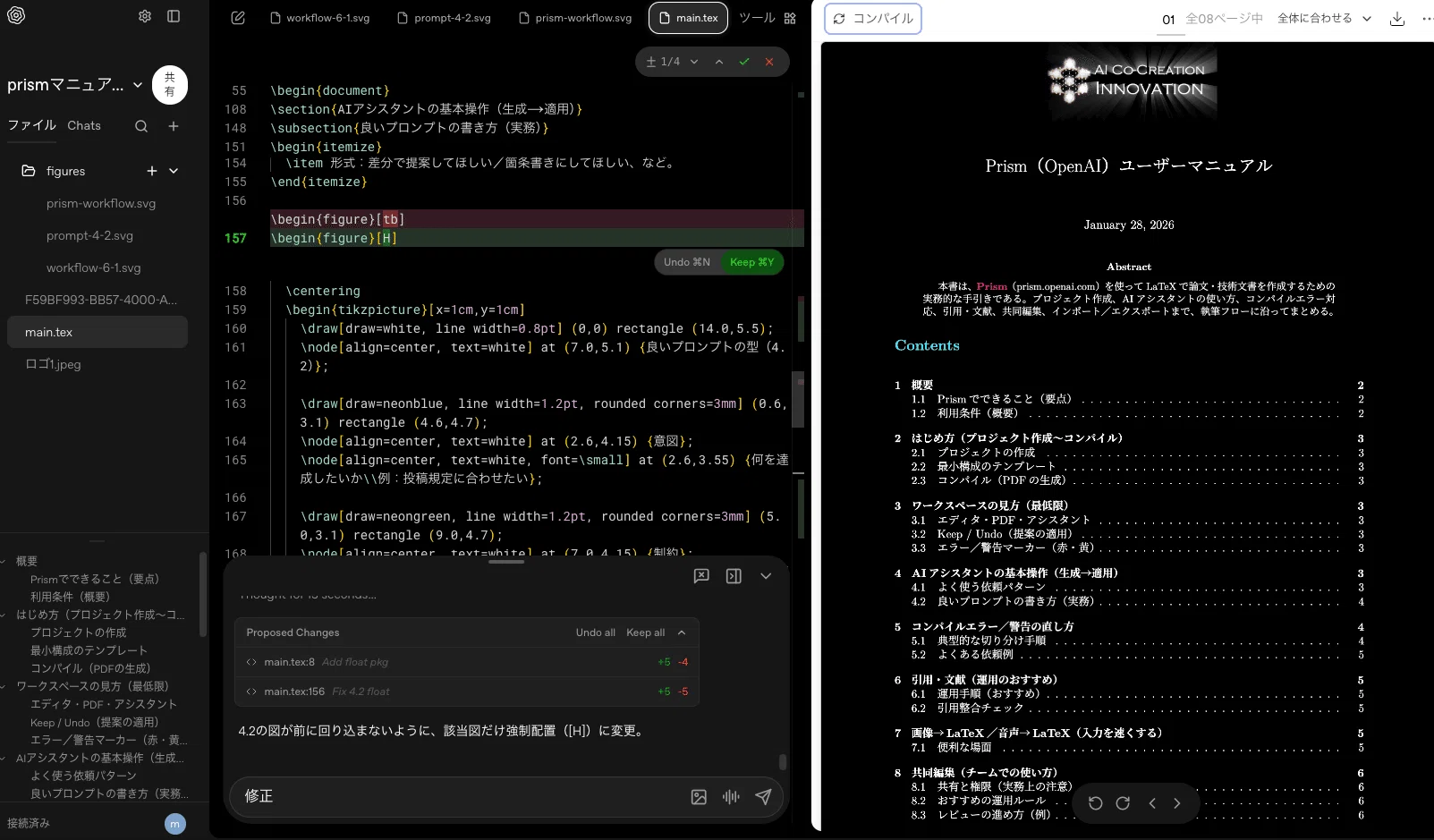Open more options ellipsis in PDF toolbar
The image size is (1434, 840).
click(x=1427, y=19)
